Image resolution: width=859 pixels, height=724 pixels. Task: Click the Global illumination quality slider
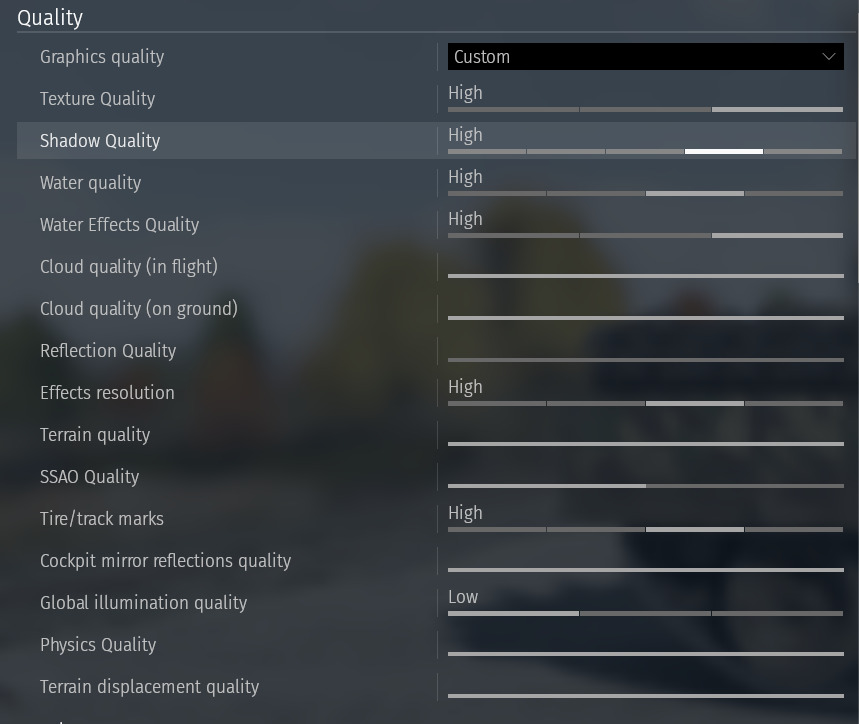point(645,613)
